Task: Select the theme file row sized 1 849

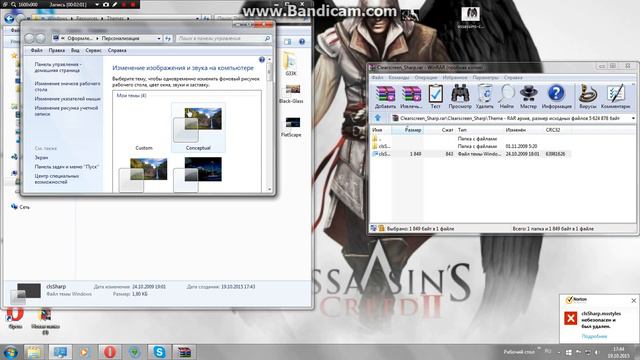Action: 470,154
